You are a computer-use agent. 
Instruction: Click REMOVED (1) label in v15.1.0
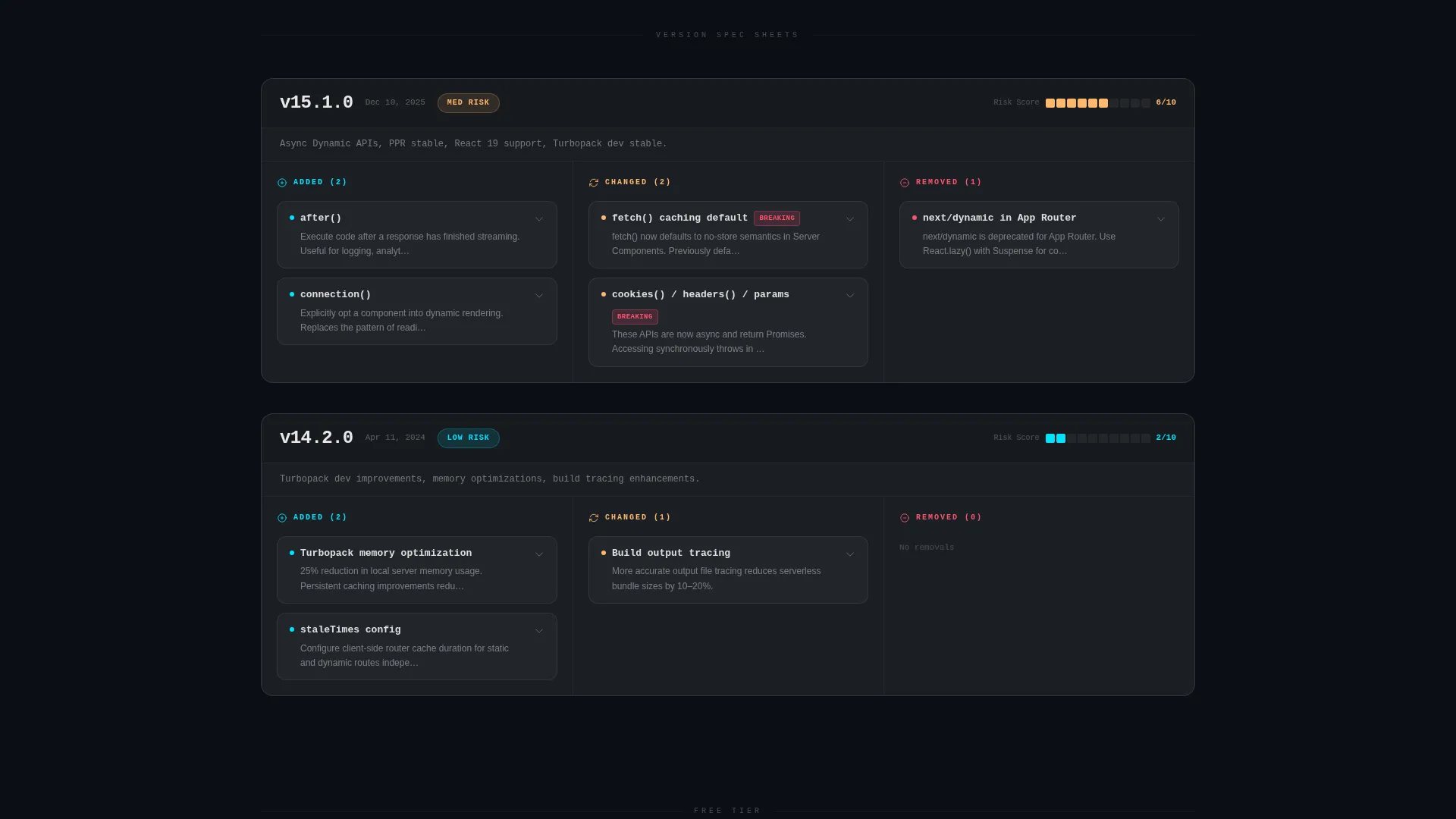[x=949, y=182]
